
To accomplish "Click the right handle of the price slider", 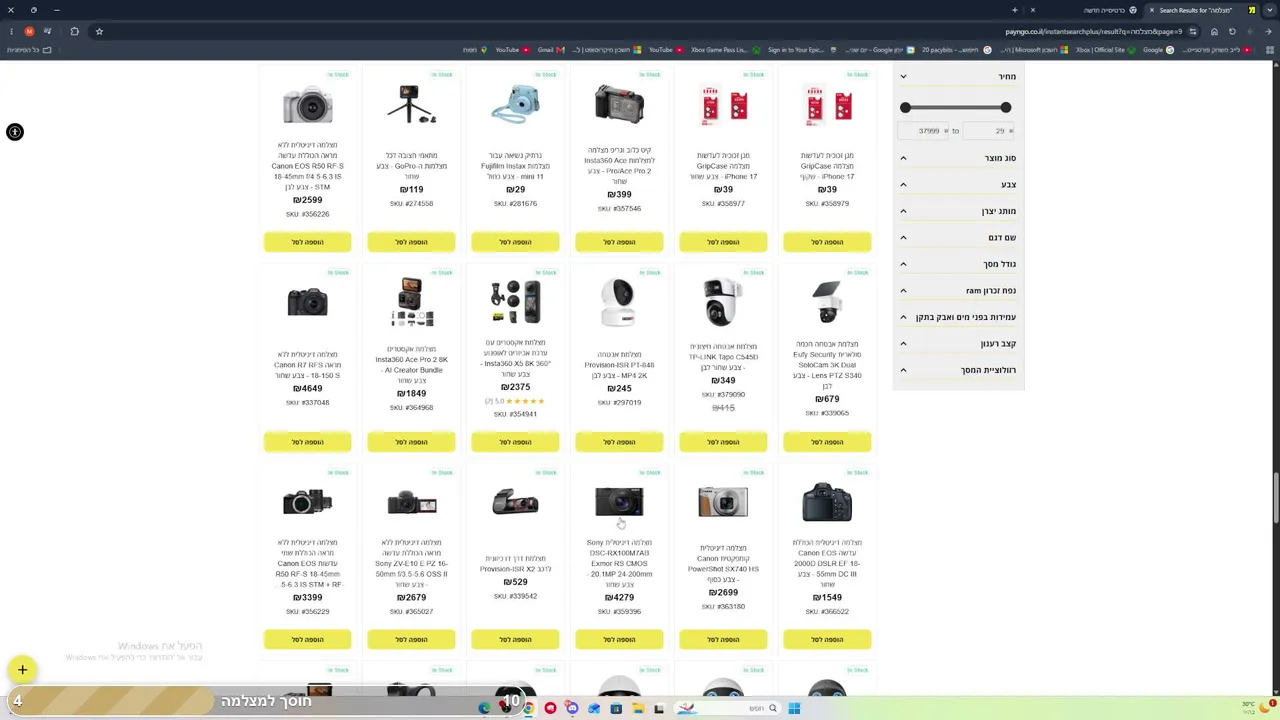I will tap(1005, 107).
